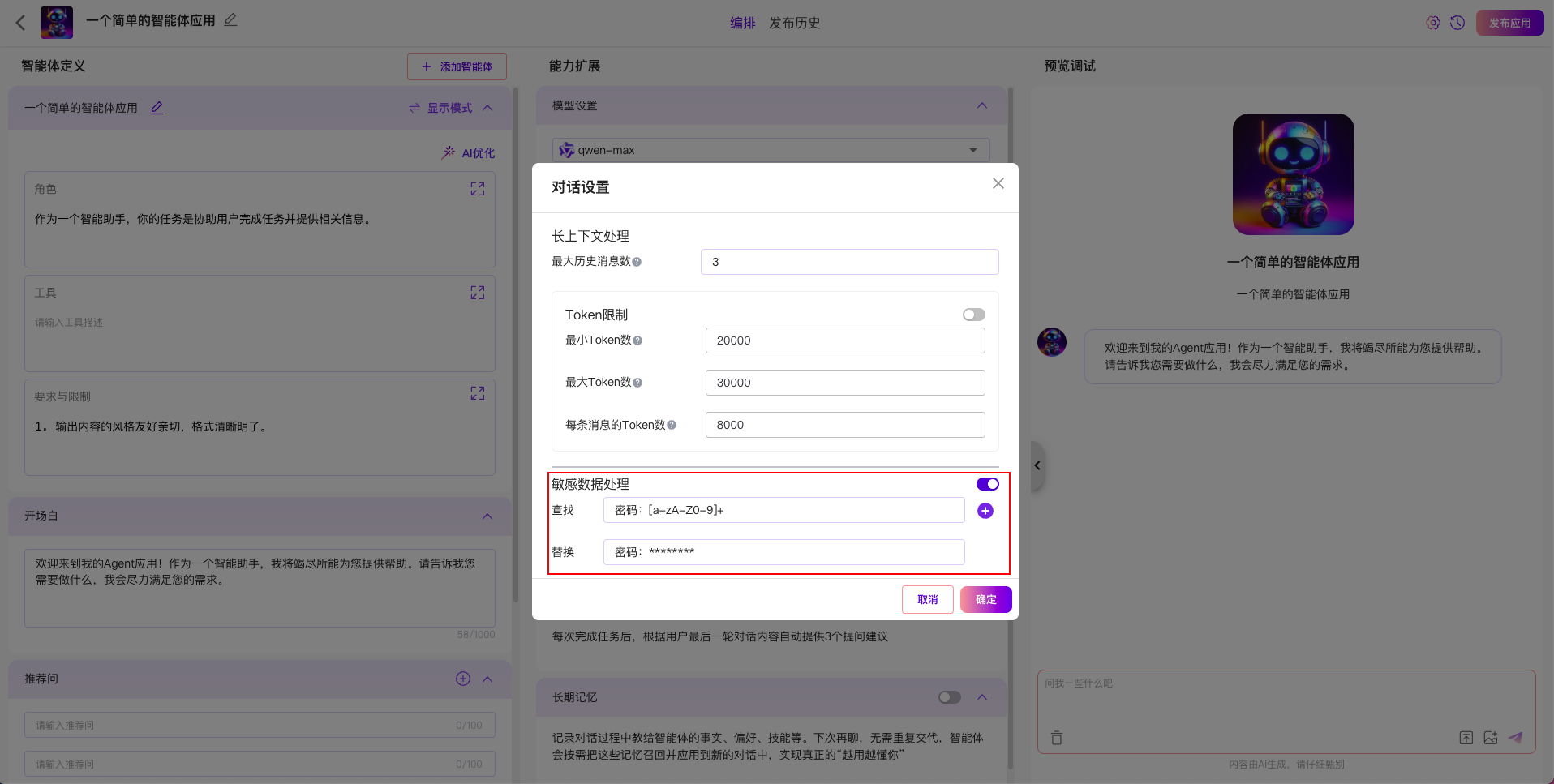The image size is (1554, 784).
Task: Switch 显示模式 in the agent definition header
Action: coord(440,108)
